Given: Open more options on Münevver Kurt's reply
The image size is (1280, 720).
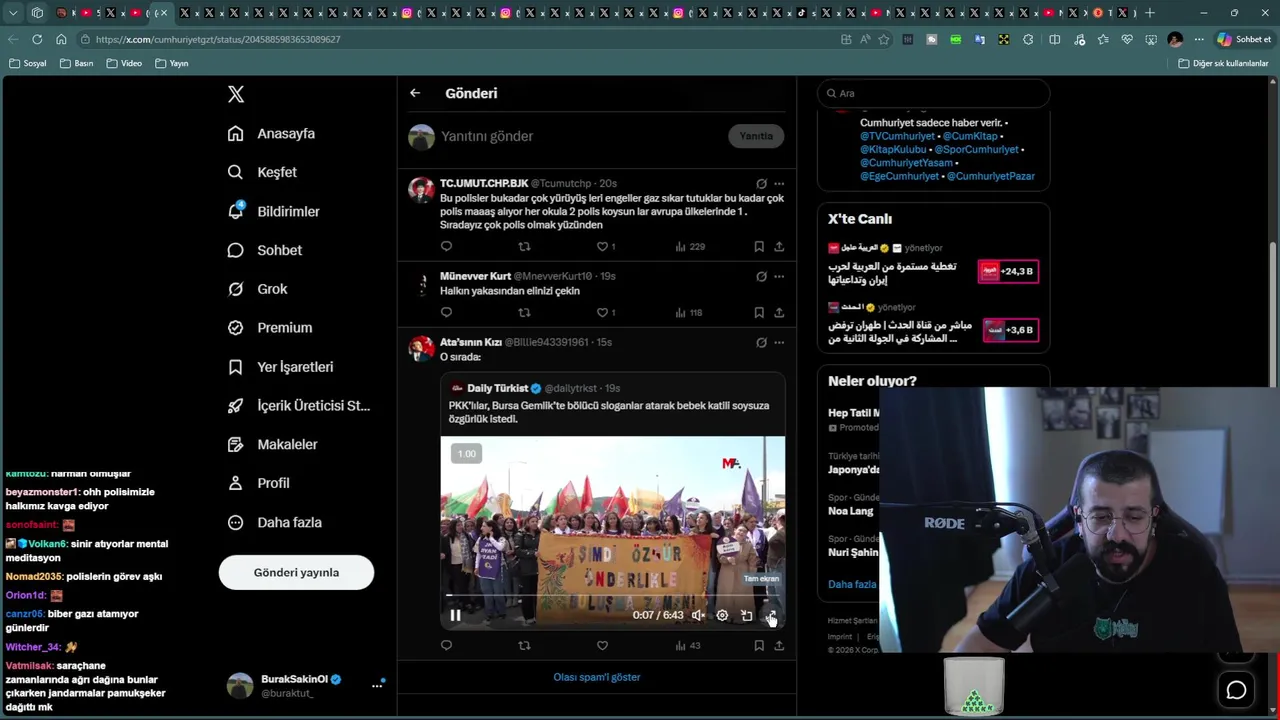Looking at the screenshot, I should (x=779, y=277).
